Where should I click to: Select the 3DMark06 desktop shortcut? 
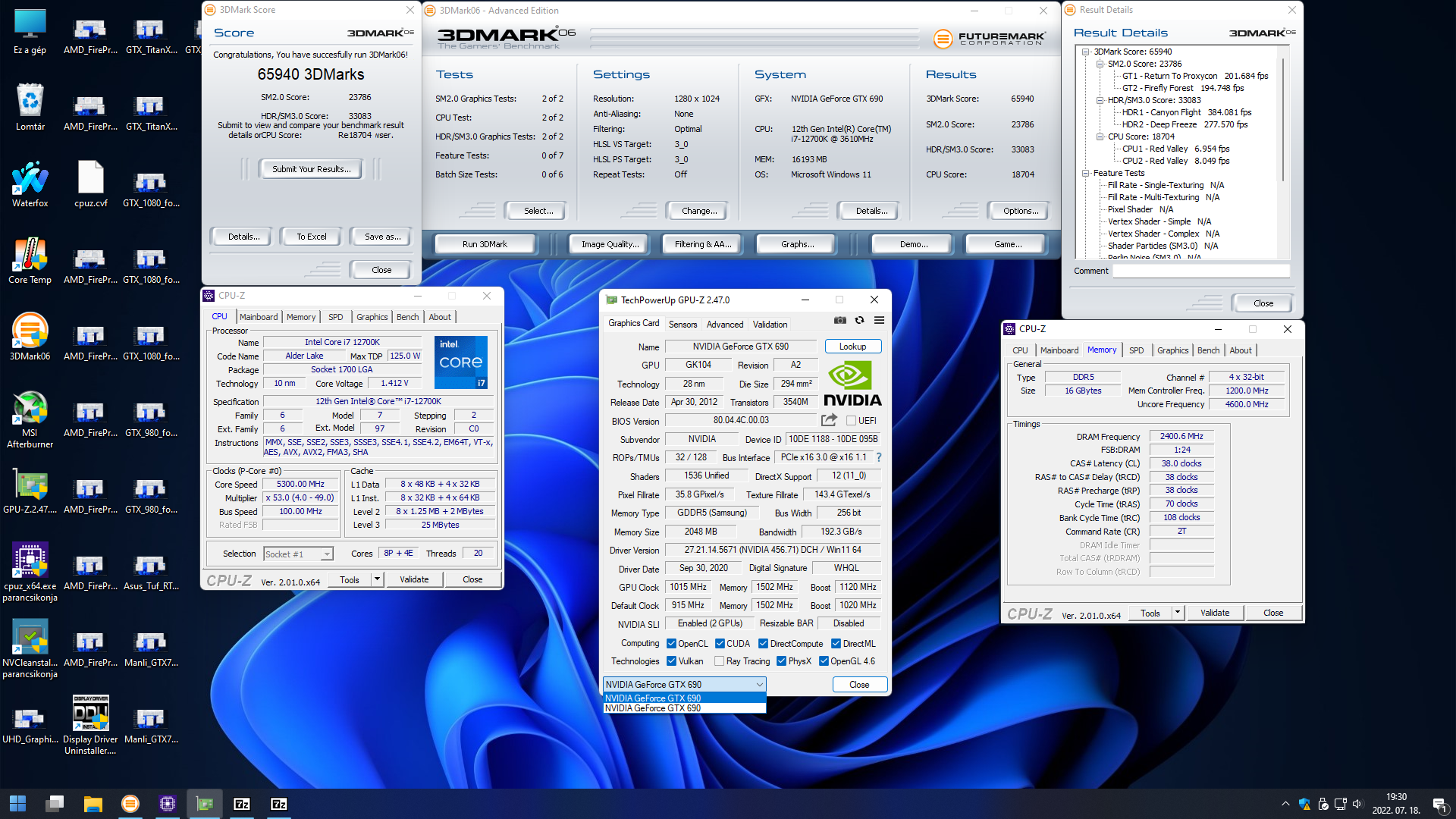point(30,337)
